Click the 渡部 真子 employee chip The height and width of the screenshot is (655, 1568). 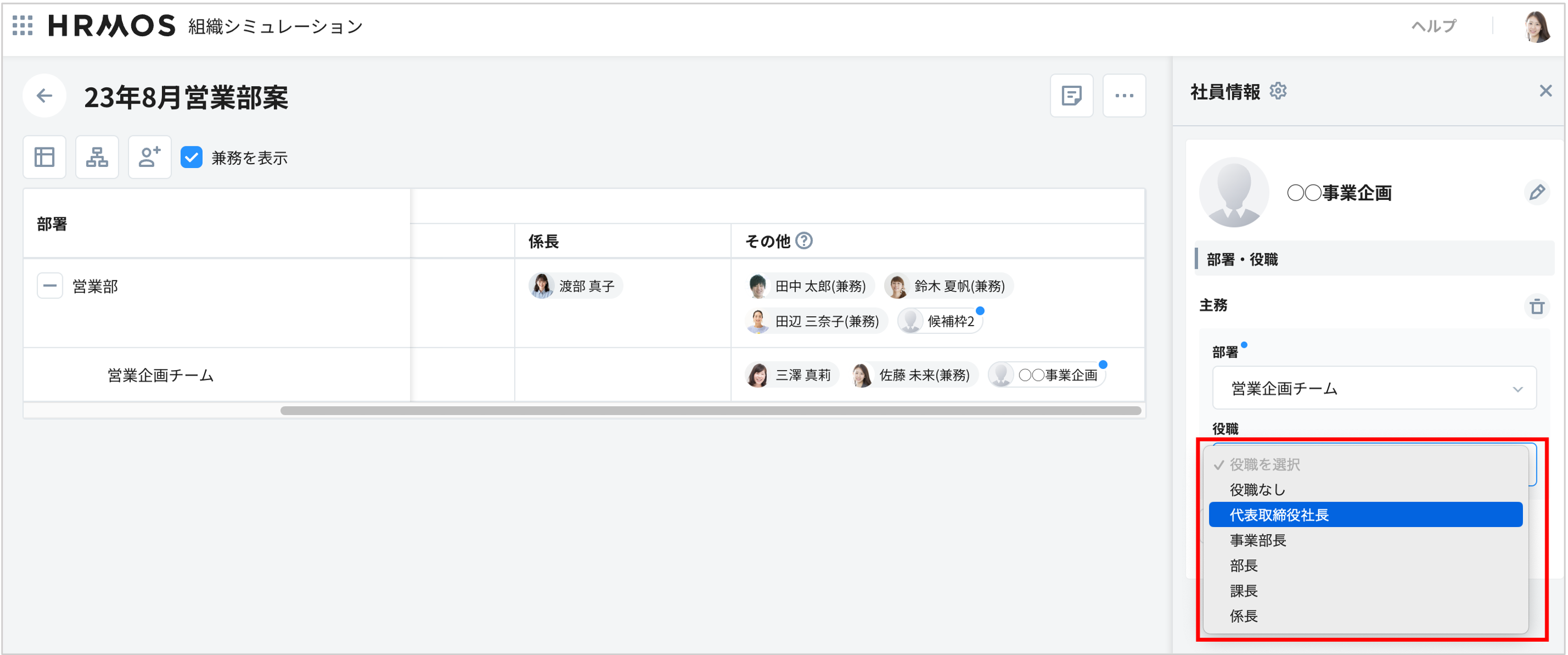[x=575, y=285]
